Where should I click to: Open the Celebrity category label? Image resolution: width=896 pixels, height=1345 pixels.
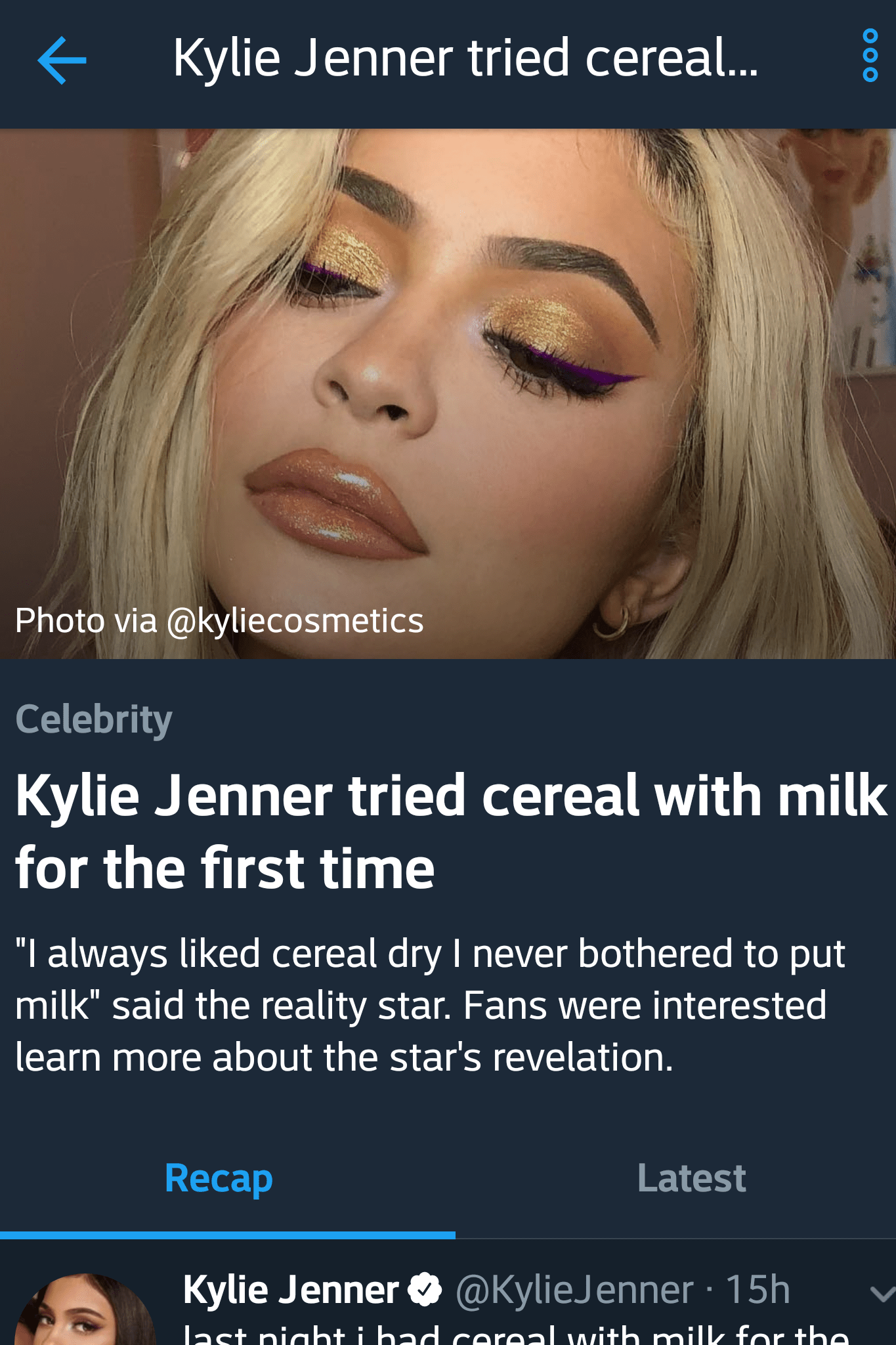(93, 719)
